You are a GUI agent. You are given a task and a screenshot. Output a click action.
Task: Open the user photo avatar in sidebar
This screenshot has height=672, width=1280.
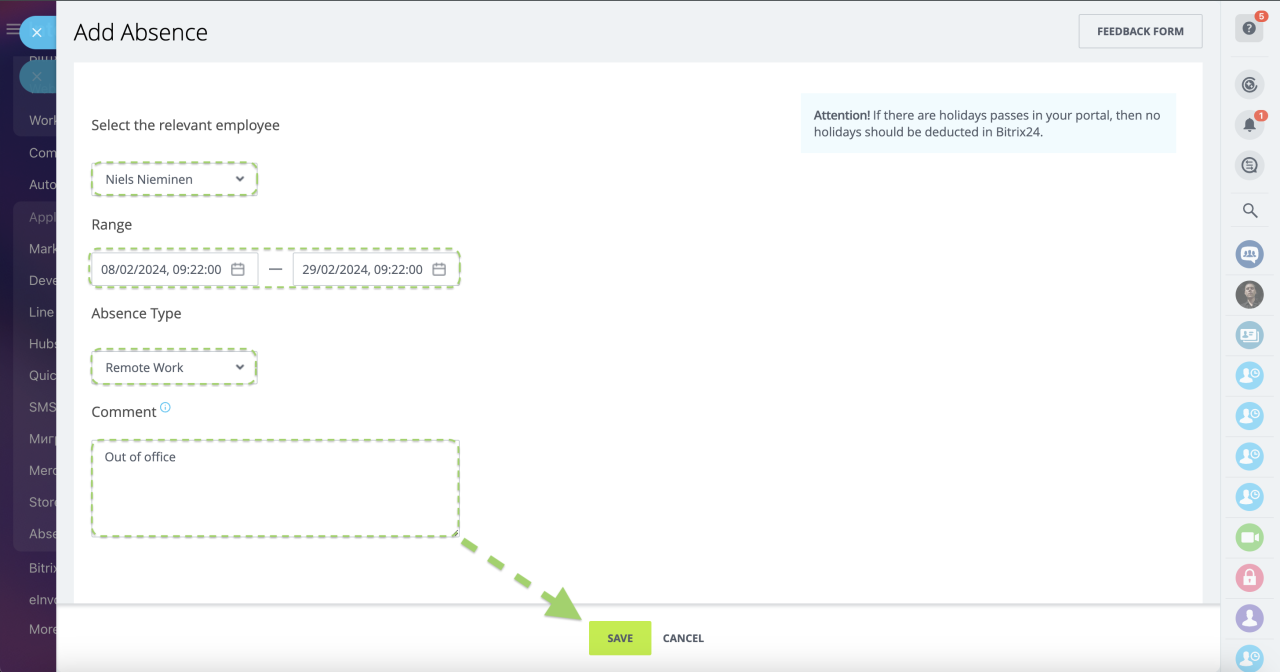1249,294
